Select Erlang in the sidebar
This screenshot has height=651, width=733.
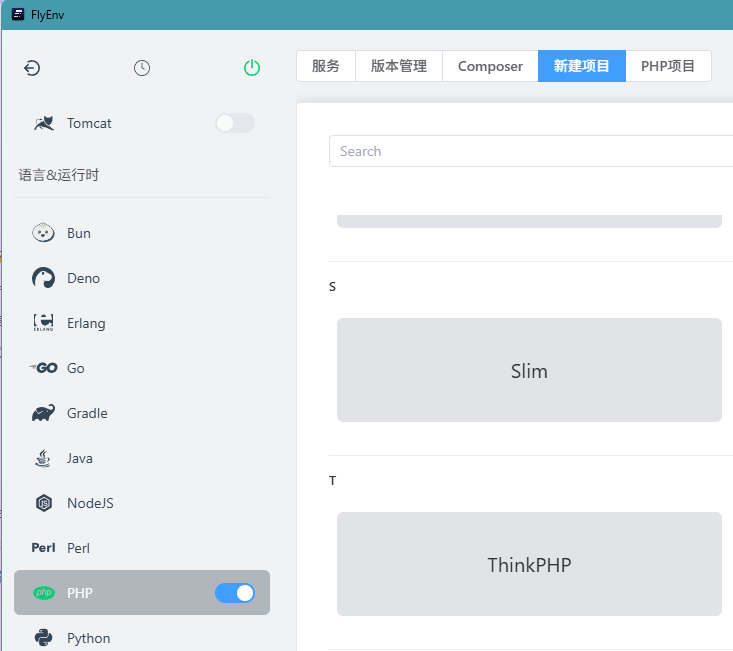pos(86,323)
